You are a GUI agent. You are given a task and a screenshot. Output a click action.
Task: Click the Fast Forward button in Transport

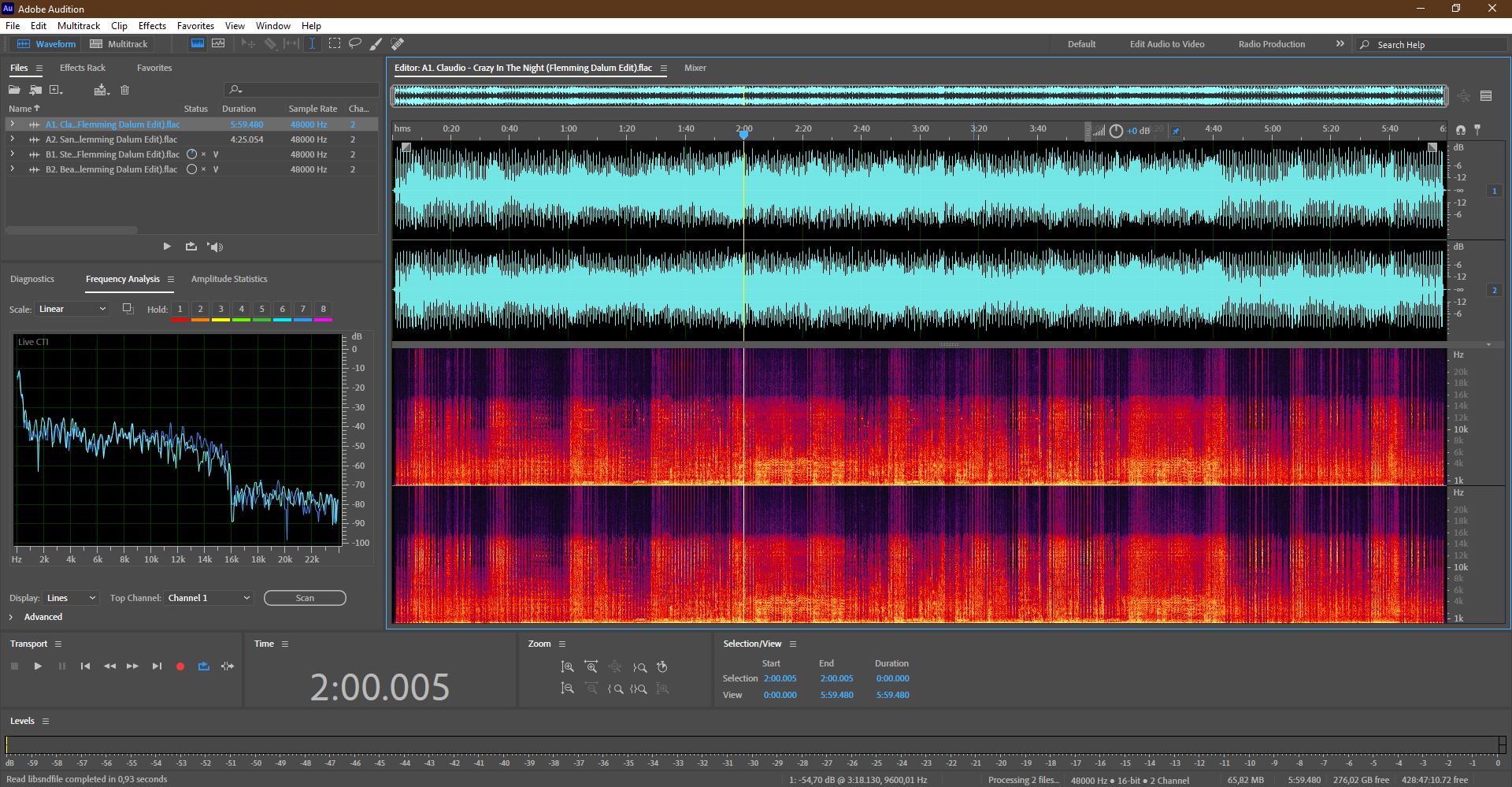click(133, 666)
